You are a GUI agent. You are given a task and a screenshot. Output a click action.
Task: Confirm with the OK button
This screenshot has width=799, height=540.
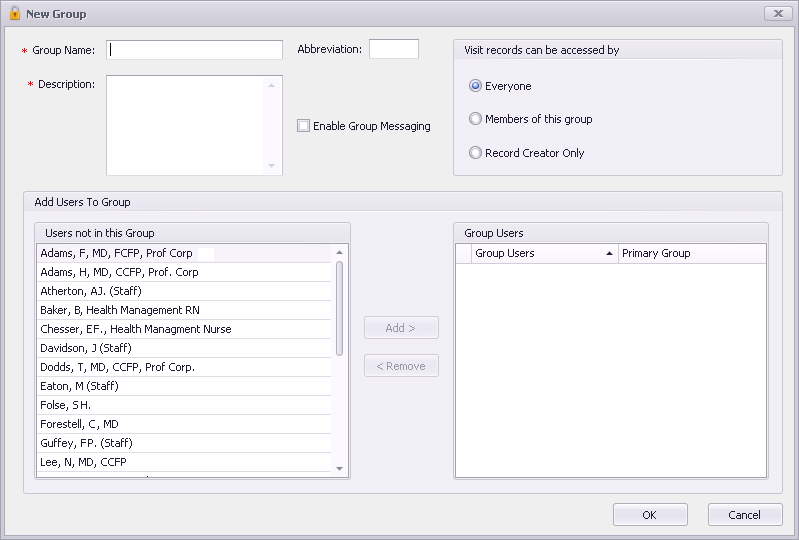tap(650, 515)
